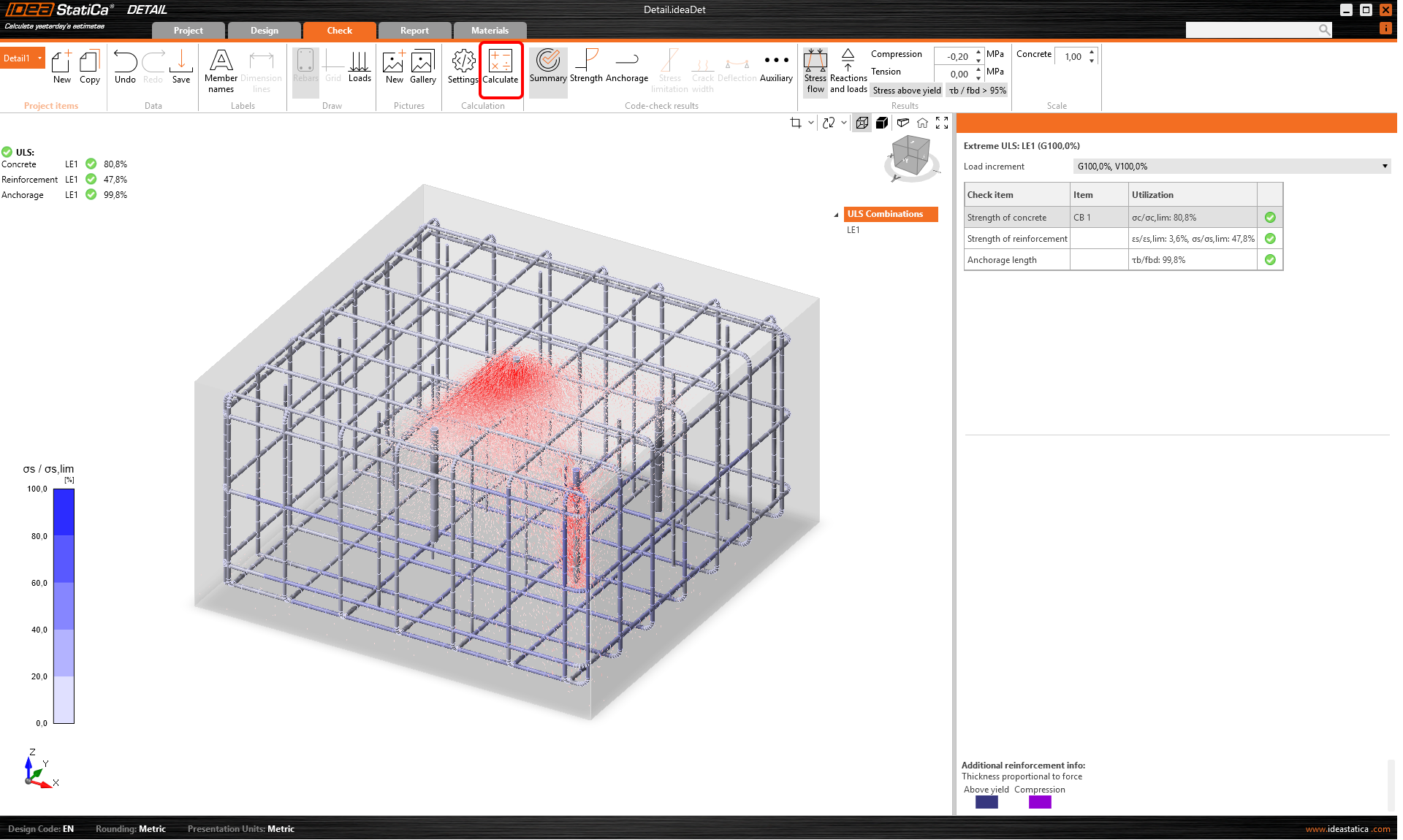Click zoom-to-fit view icon
Viewport: 1403px width, 840px height.
point(942,123)
